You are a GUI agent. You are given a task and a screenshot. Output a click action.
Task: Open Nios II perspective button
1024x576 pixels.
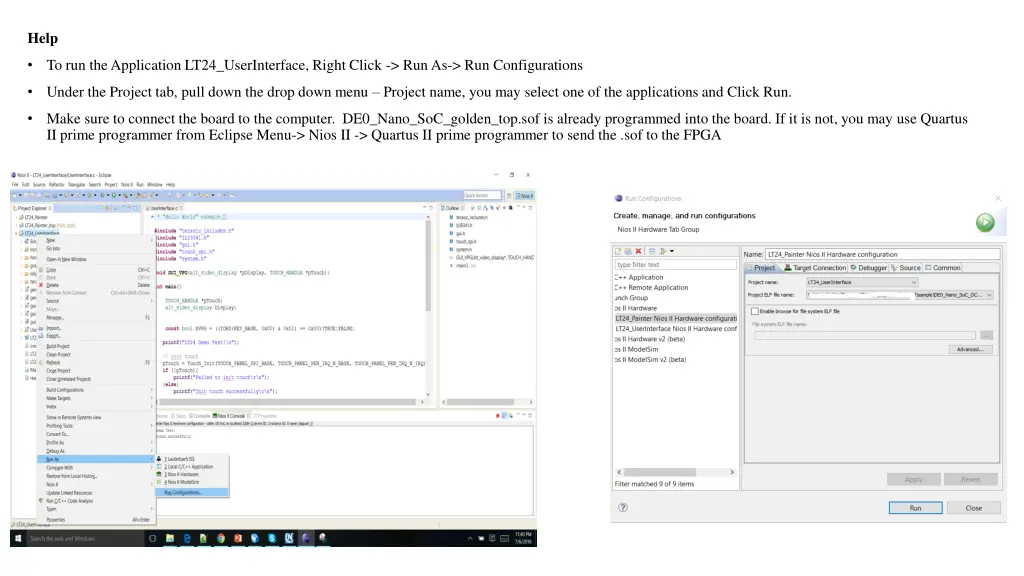(x=522, y=195)
